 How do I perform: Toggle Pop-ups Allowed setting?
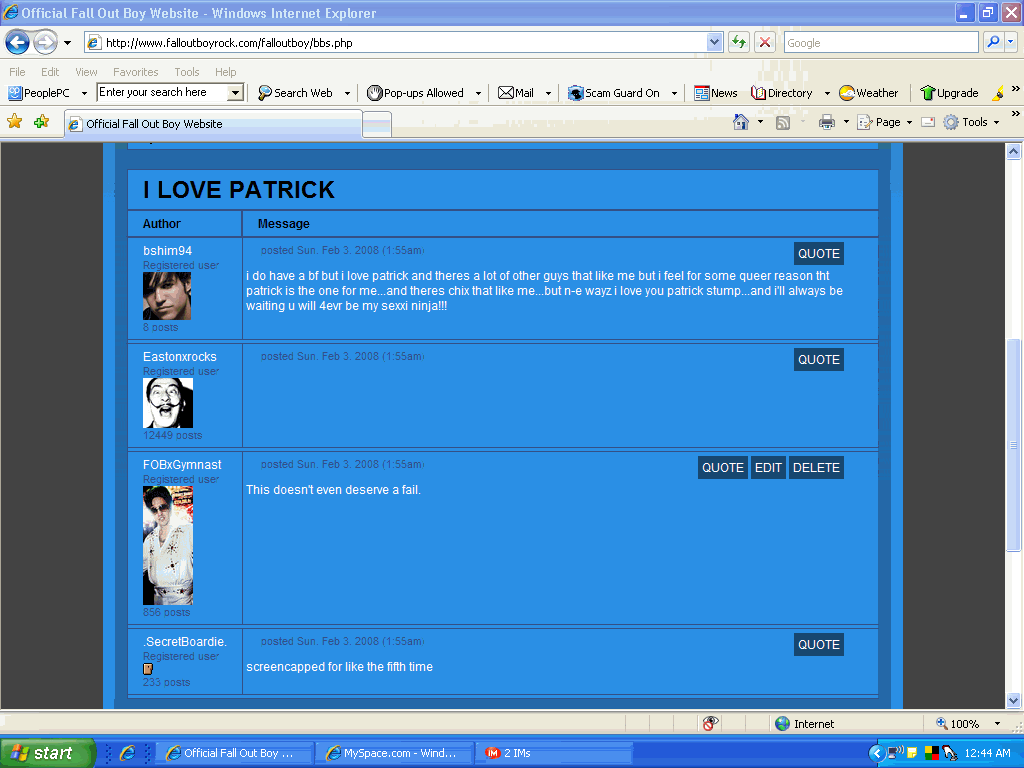point(415,93)
